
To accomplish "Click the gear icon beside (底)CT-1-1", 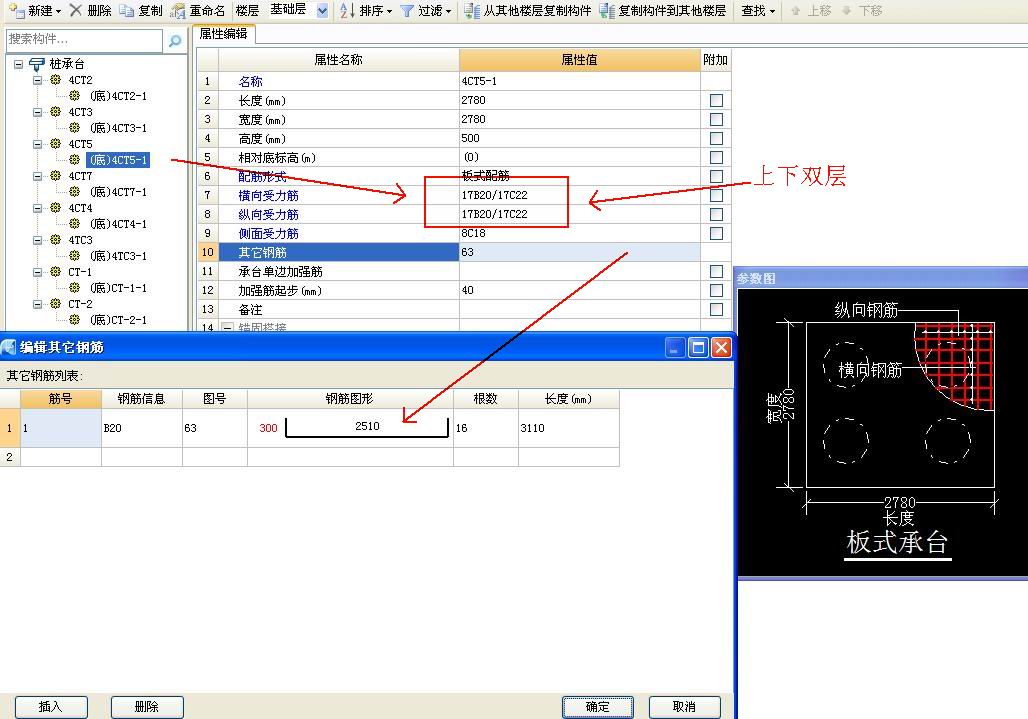I will 75,288.
